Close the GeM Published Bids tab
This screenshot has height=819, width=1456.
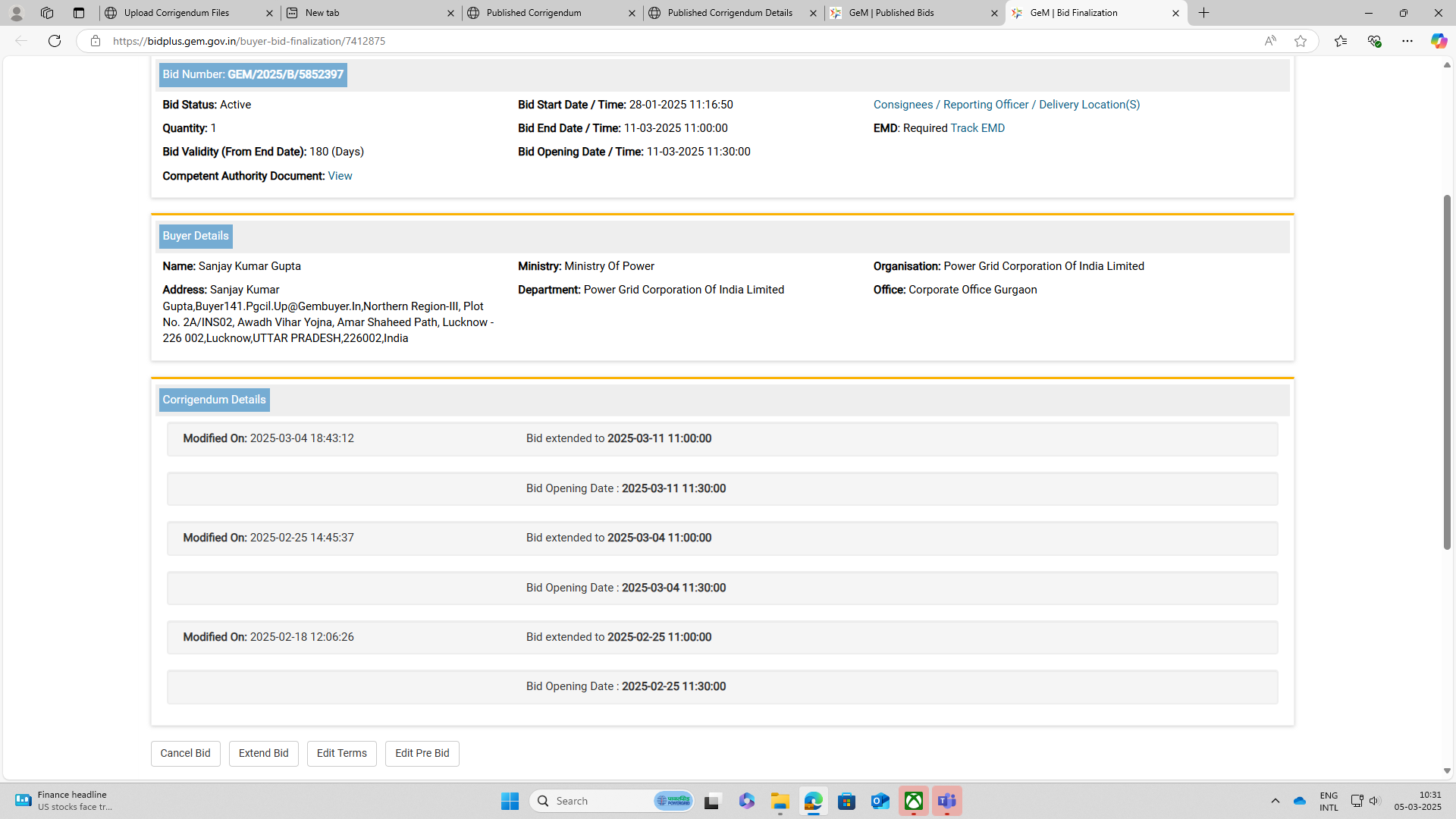pyautogui.click(x=994, y=13)
